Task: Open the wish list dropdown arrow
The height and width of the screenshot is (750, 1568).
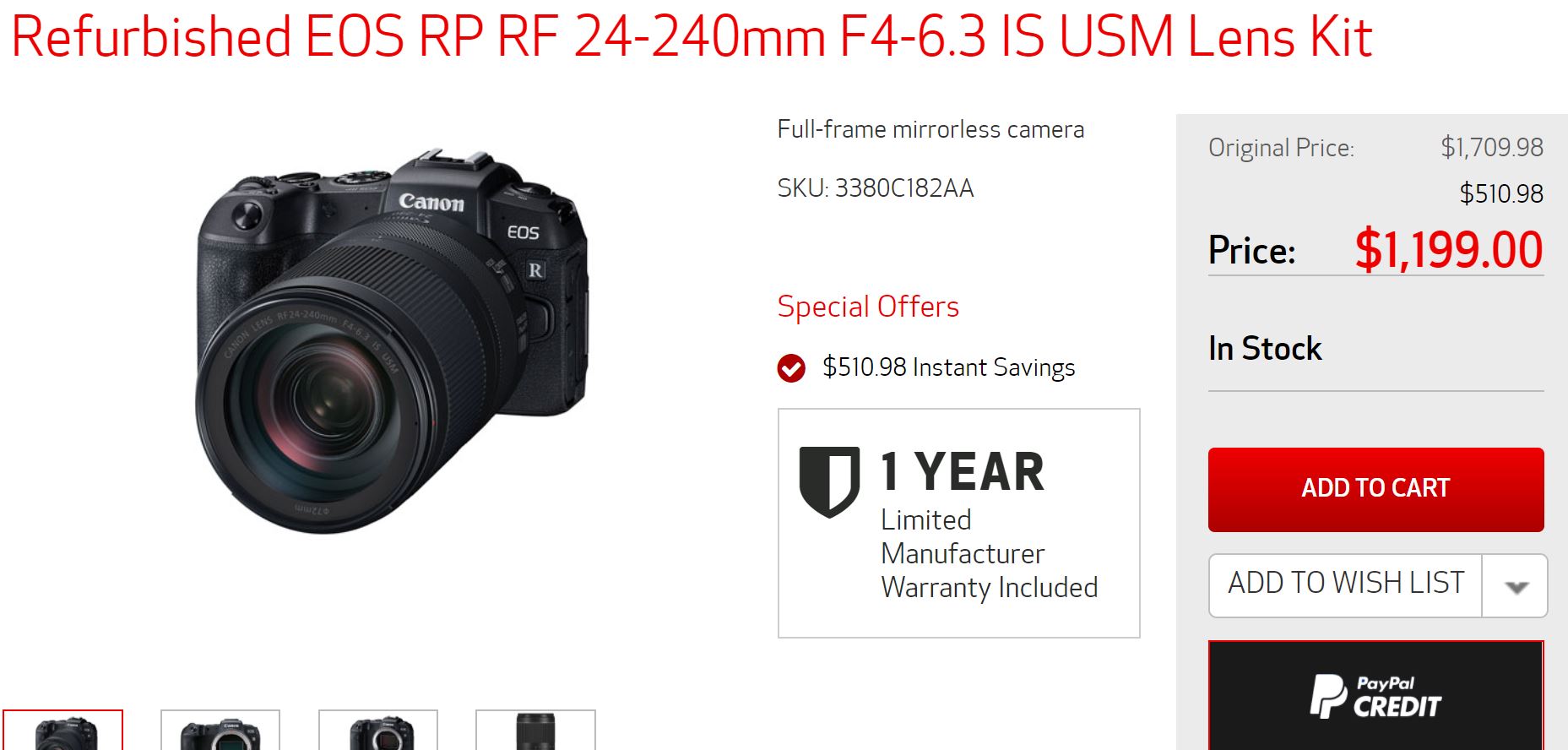Action: point(1516,586)
